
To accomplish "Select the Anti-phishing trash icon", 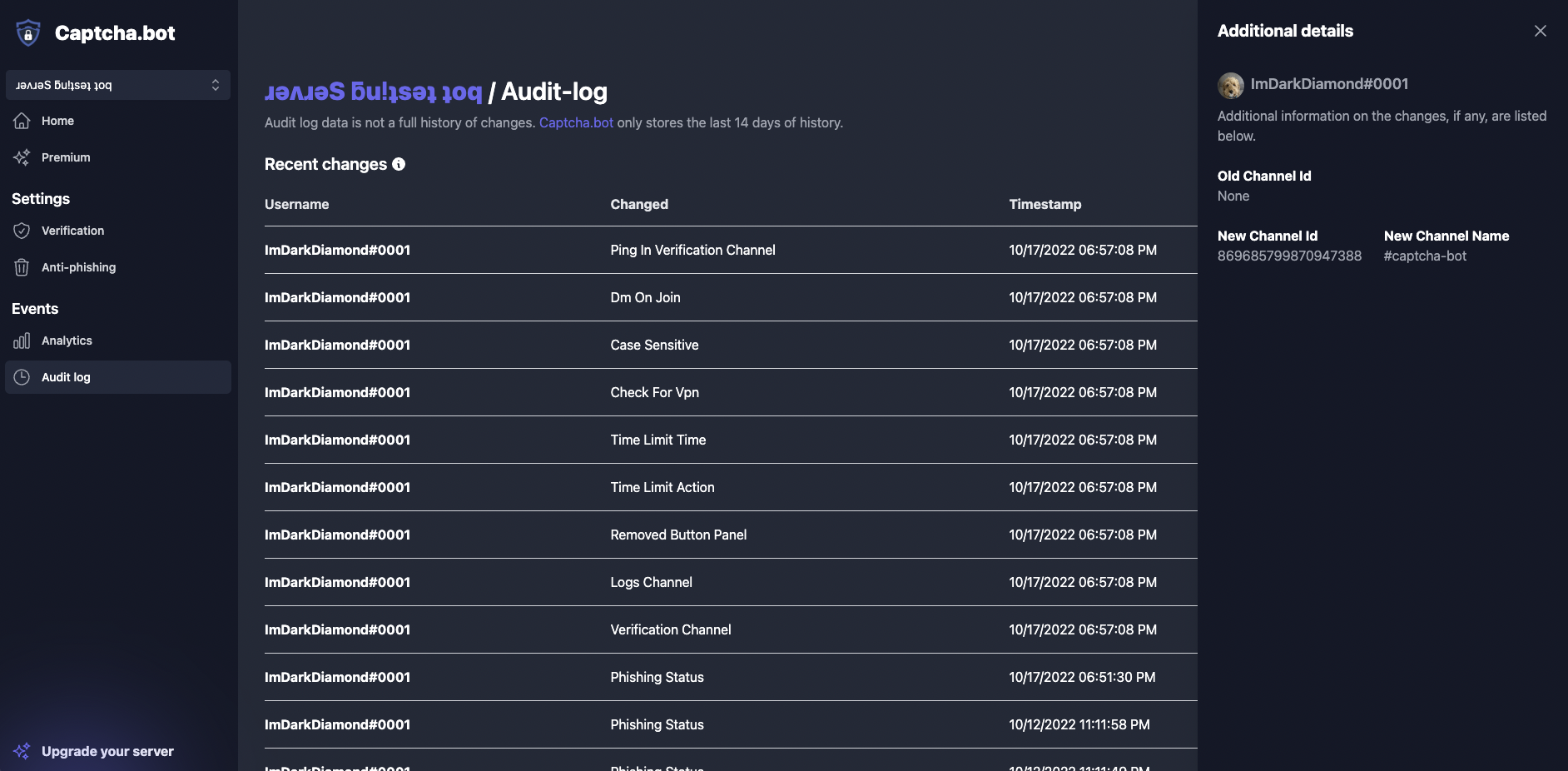I will [x=23, y=267].
